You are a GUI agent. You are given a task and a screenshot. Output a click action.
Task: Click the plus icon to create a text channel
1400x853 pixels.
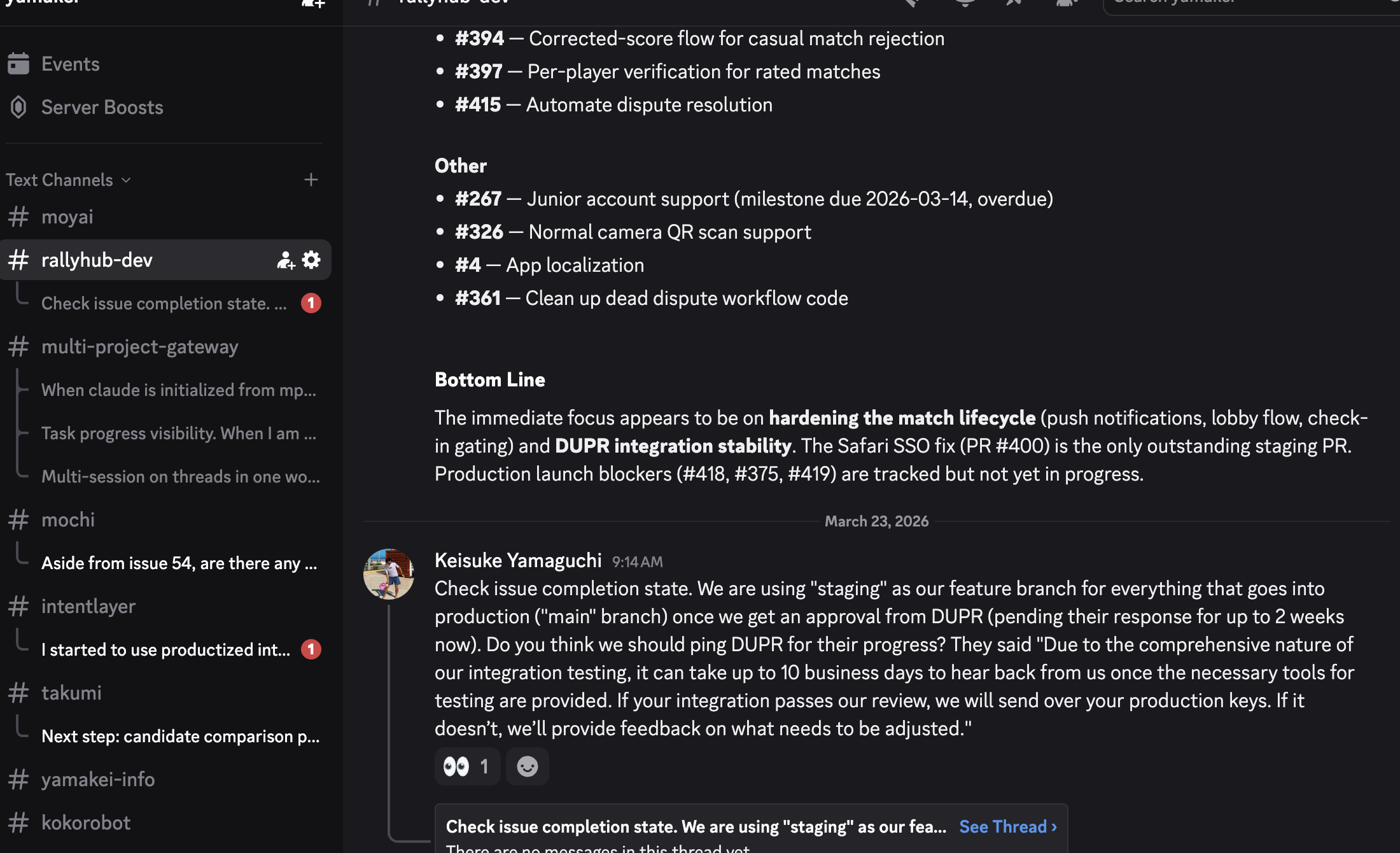point(311,180)
